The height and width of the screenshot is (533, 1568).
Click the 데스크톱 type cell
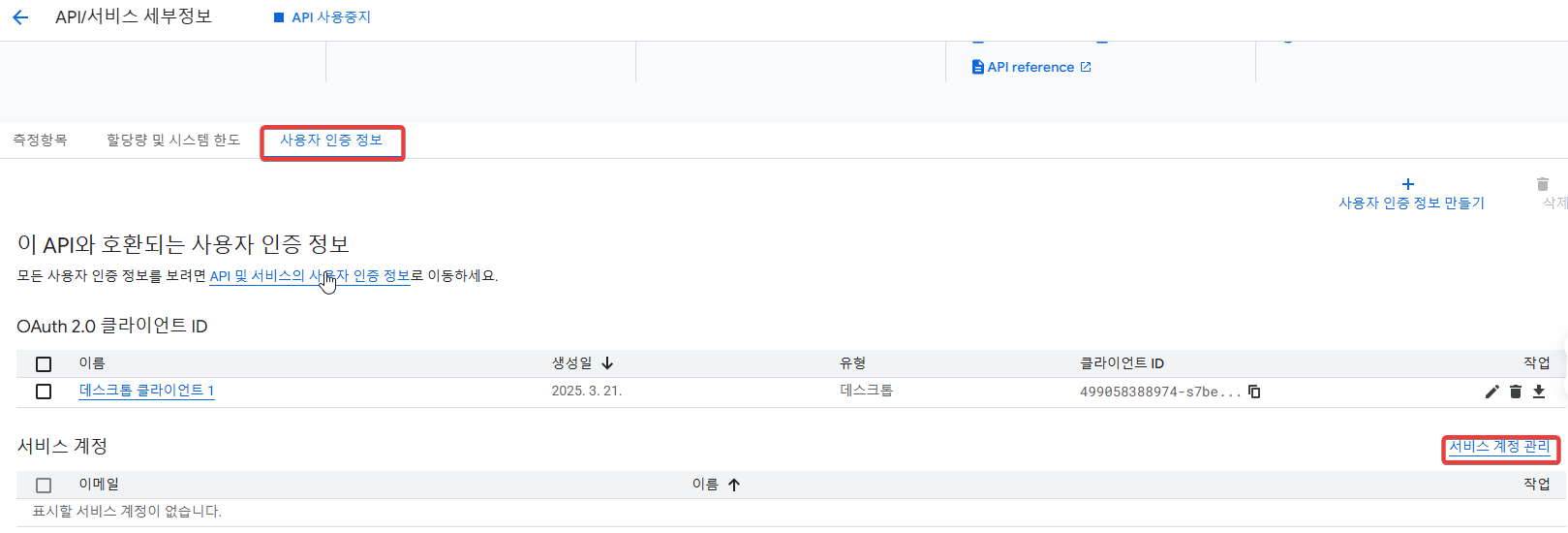(x=866, y=391)
